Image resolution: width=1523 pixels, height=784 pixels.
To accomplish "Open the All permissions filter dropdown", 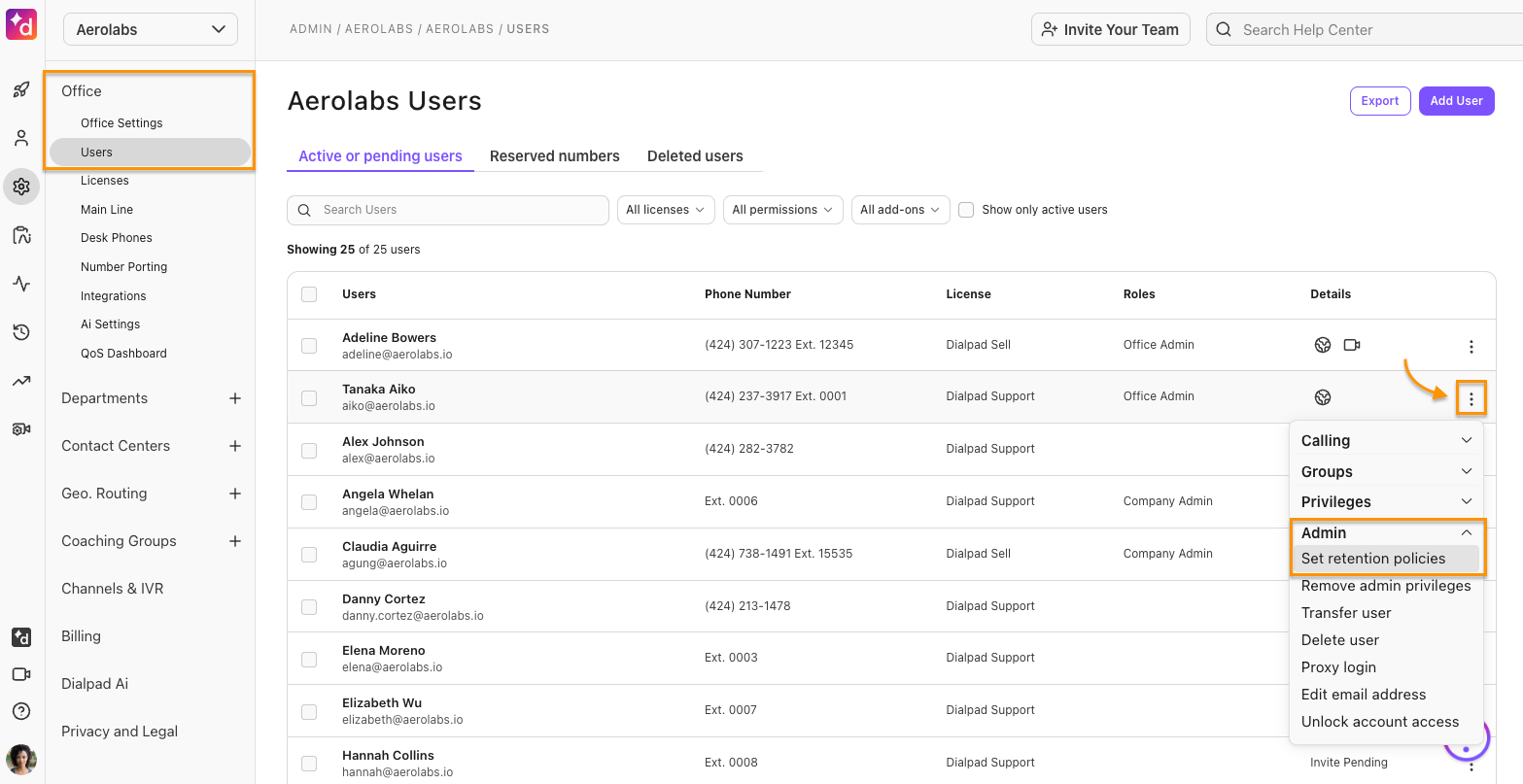I will [782, 210].
